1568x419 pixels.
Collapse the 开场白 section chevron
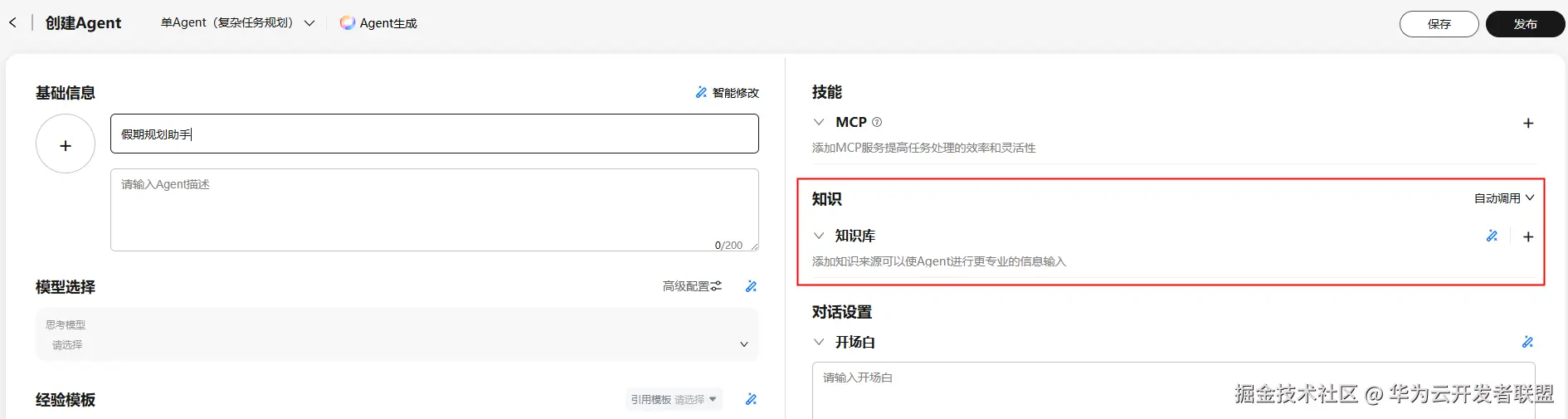819,342
